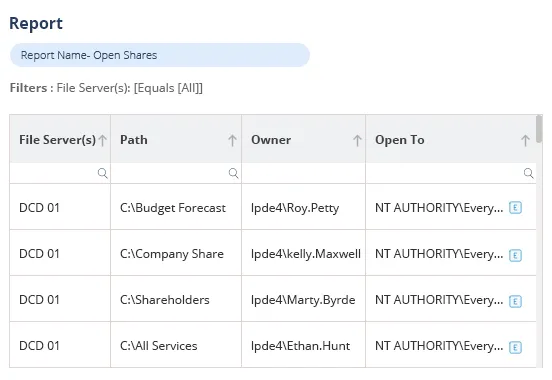The image size is (552, 380).
Task: Sort by Owner column arrow
Action: (x=357, y=140)
